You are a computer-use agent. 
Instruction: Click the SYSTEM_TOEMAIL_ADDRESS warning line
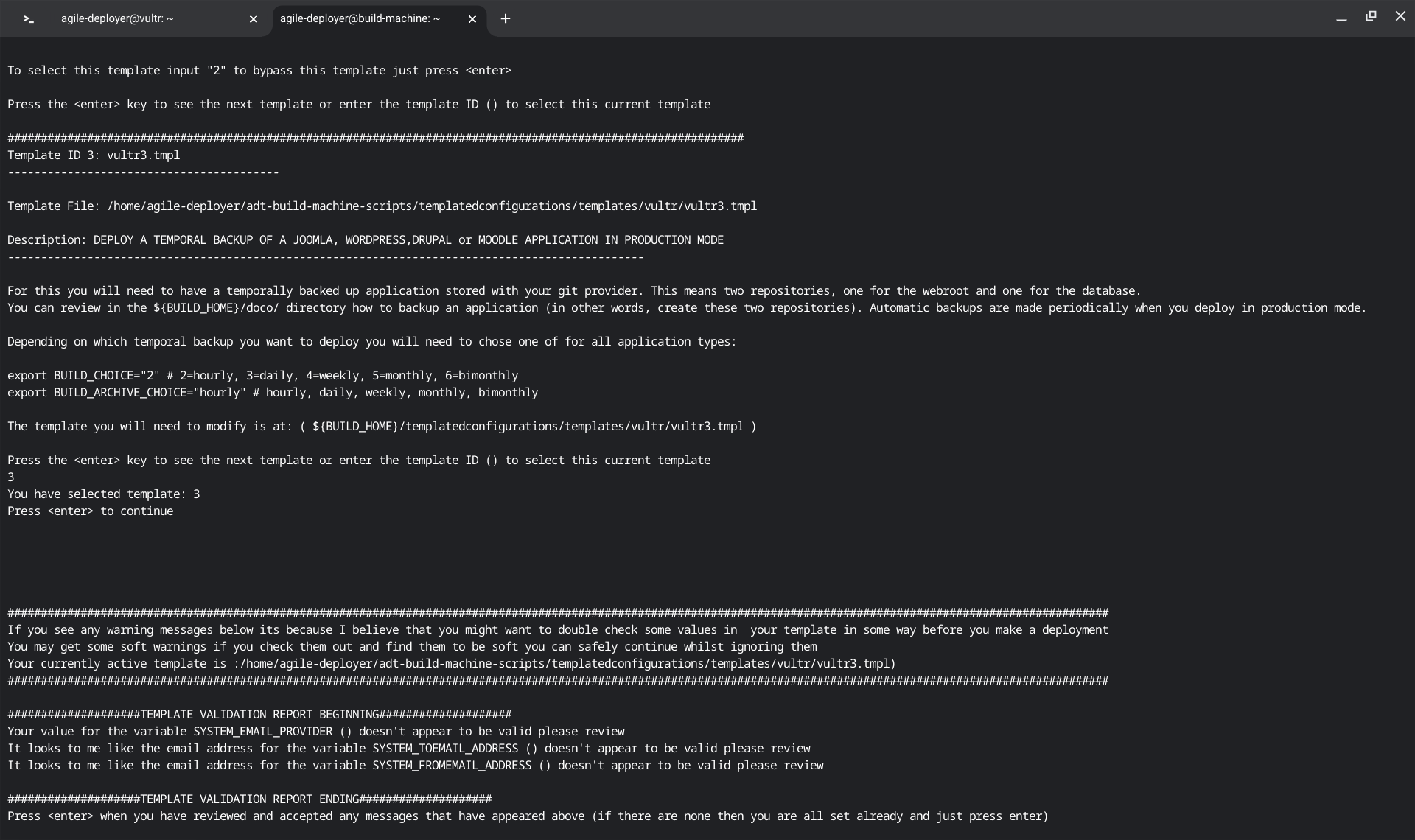point(408,749)
